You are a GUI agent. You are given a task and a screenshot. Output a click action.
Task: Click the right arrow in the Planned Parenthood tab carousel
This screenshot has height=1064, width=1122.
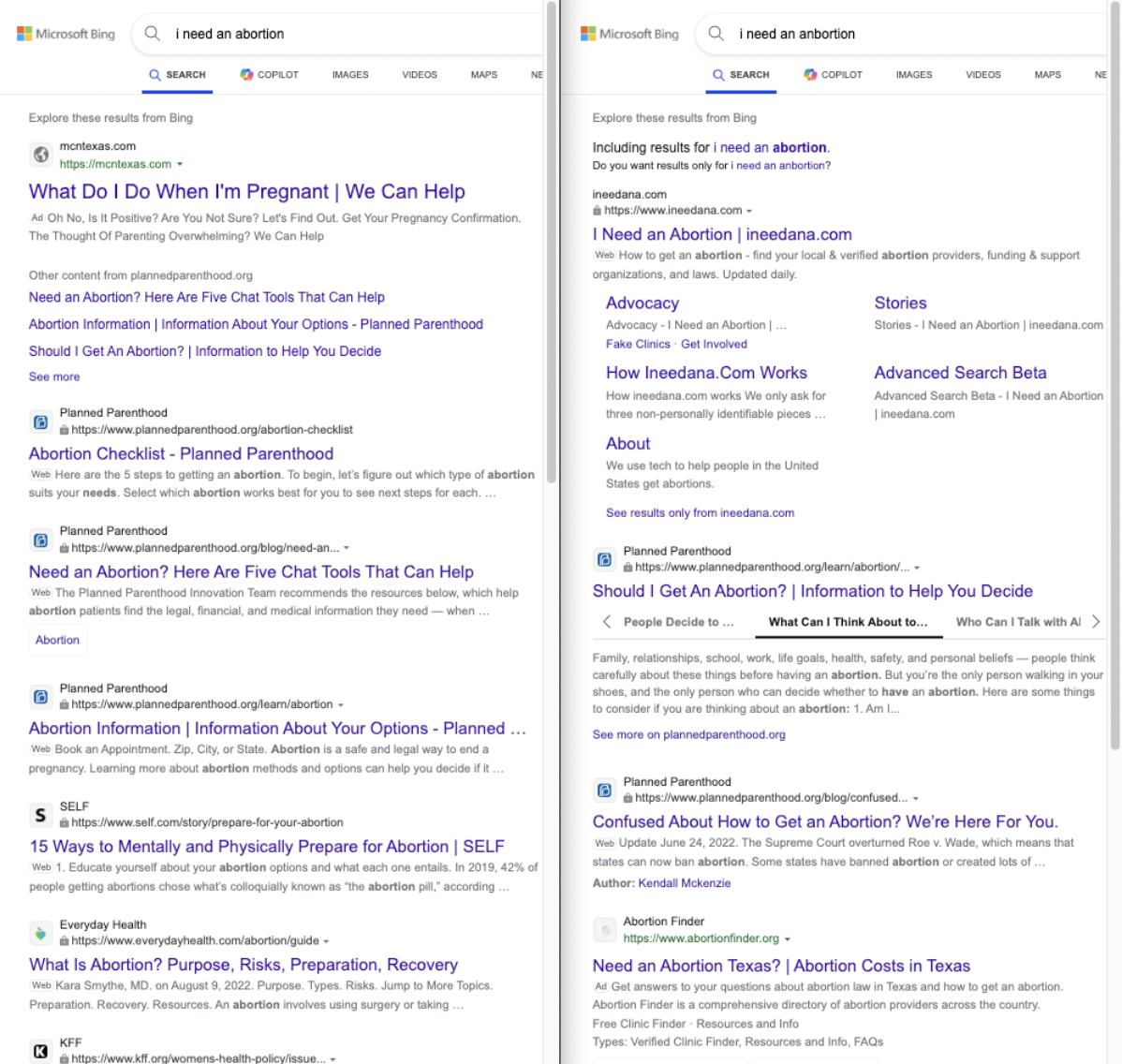1096,622
